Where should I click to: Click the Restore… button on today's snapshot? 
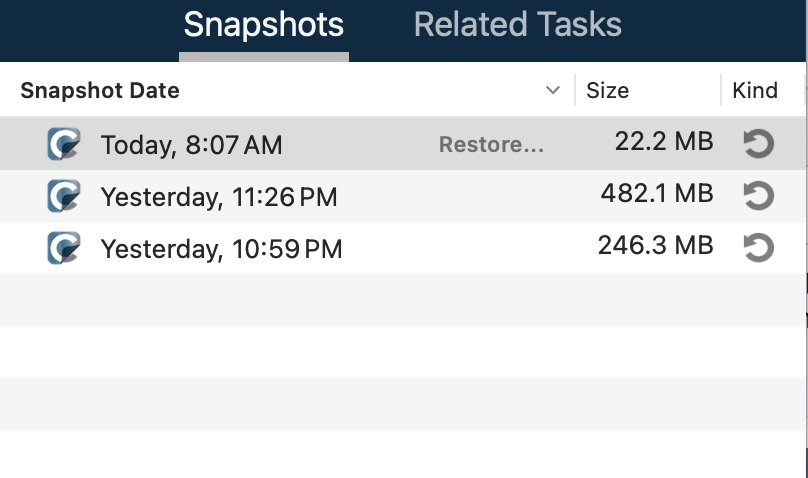point(491,145)
